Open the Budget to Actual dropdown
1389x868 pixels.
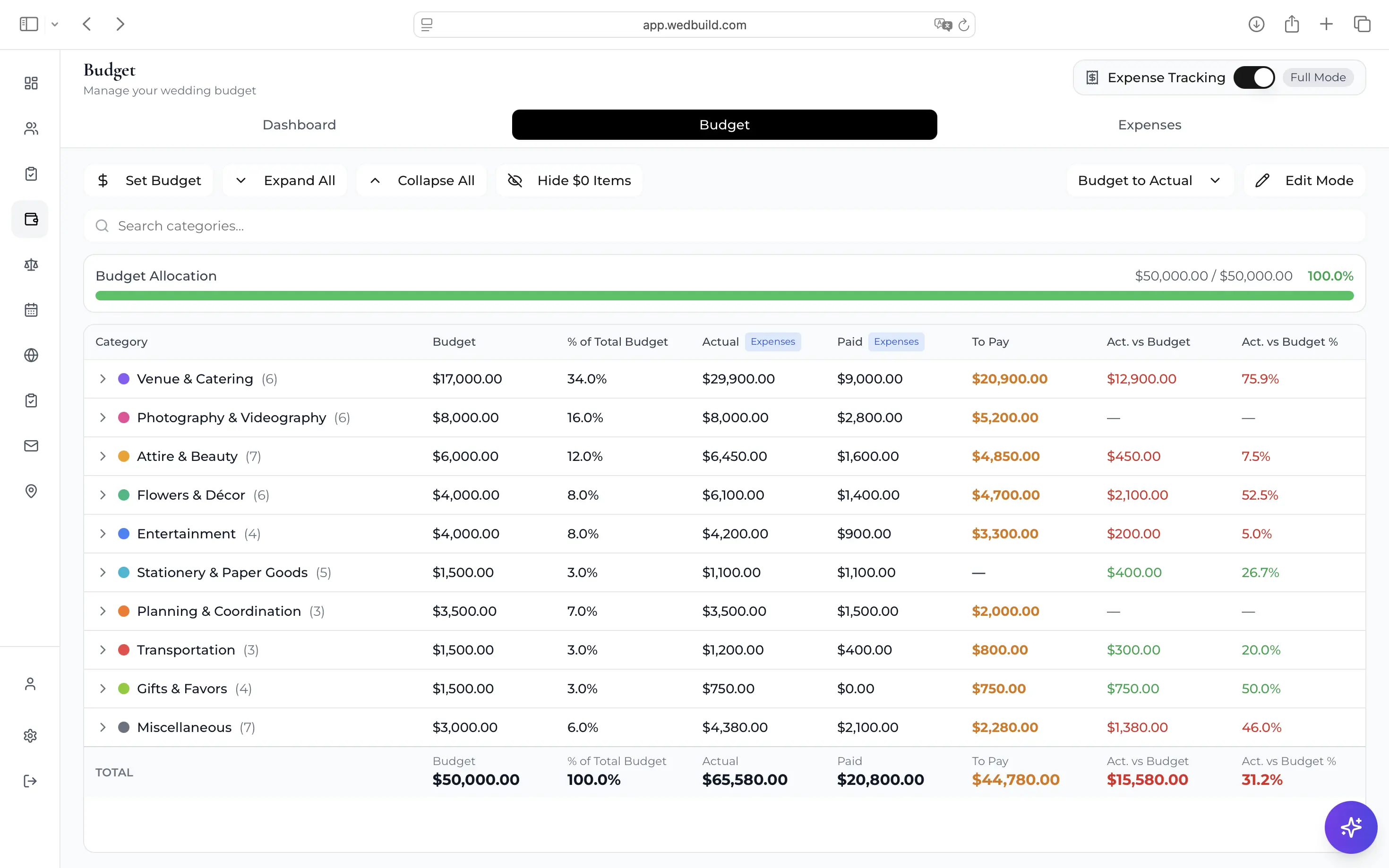pyautogui.click(x=1149, y=180)
